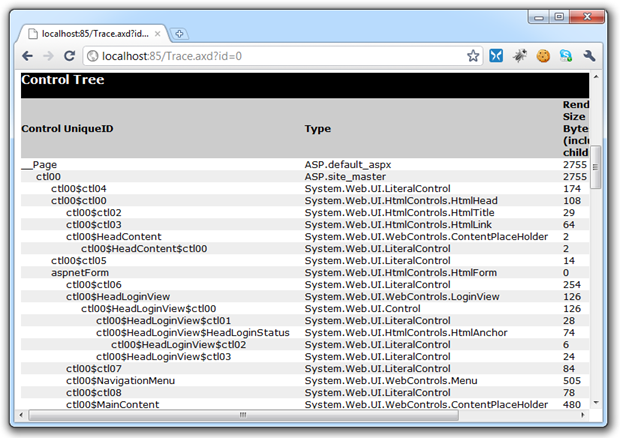Viewport: 620px width, 438px height.
Task: Minimize the browser window
Action: pyautogui.click(x=539, y=17)
